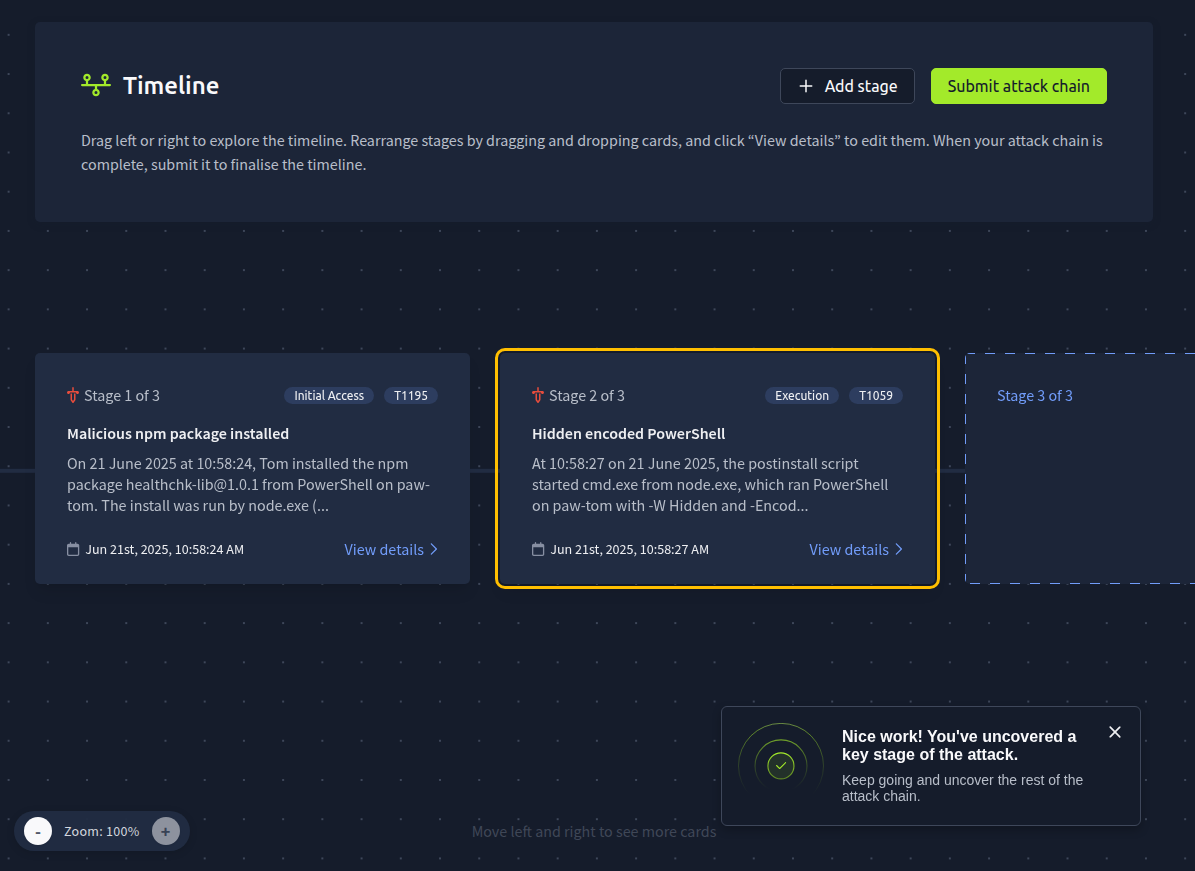The image size is (1195, 871).
Task: Zoom out with the minus button
Action: pyautogui.click(x=38, y=831)
